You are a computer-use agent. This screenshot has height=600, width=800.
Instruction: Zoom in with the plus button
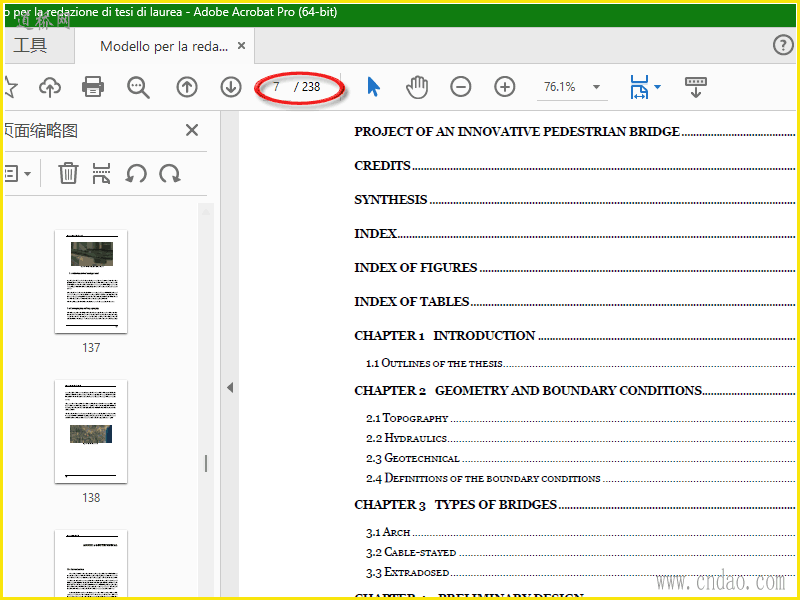pyautogui.click(x=505, y=87)
